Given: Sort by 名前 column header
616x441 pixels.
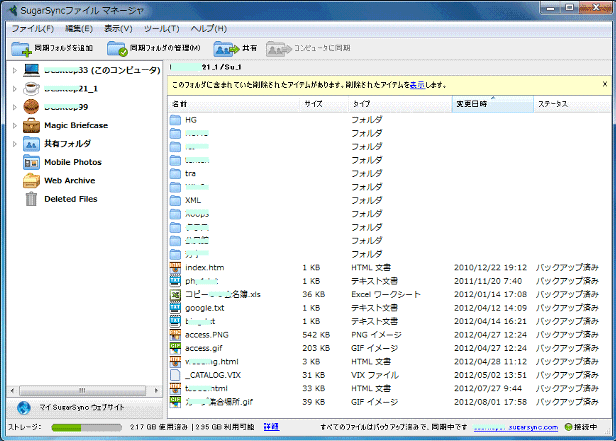Looking at the screenshot, I should click(x=234, y=104).
